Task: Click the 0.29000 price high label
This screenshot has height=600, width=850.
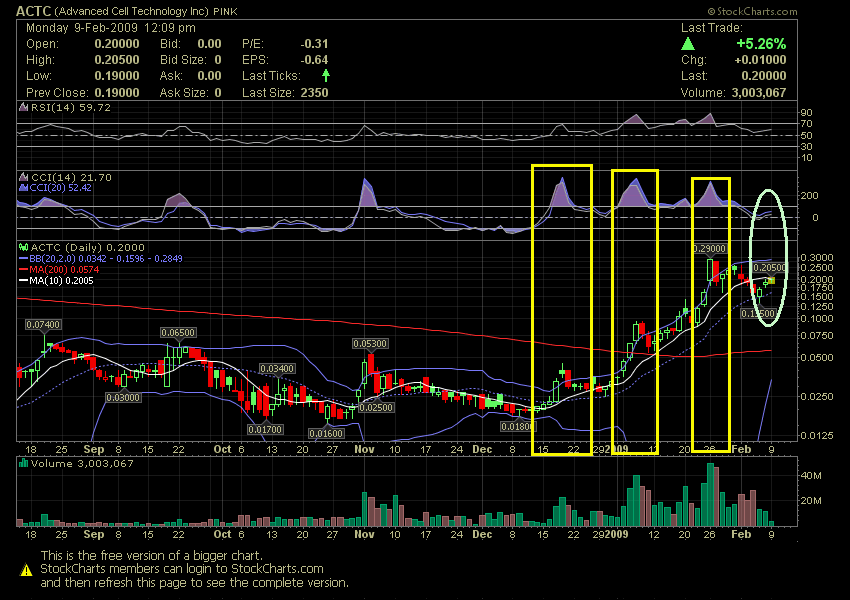Action: point(708,246)
